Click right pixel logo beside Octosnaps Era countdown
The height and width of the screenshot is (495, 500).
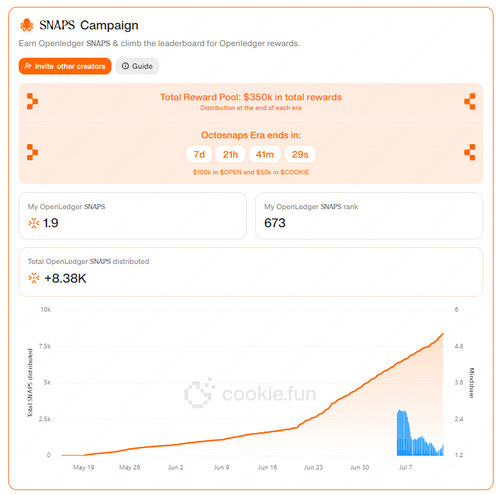pyautogui.click(x=470, y=152)
